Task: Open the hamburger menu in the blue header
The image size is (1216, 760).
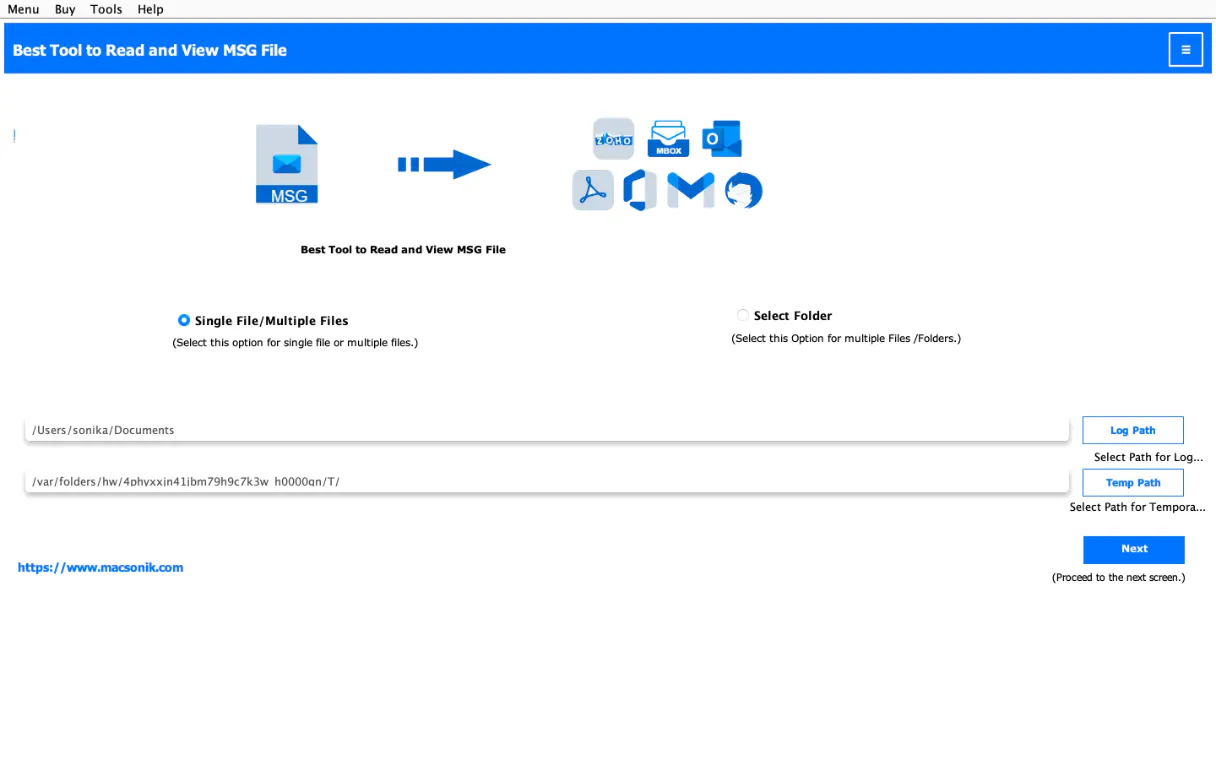Action: click(1185, 50)
